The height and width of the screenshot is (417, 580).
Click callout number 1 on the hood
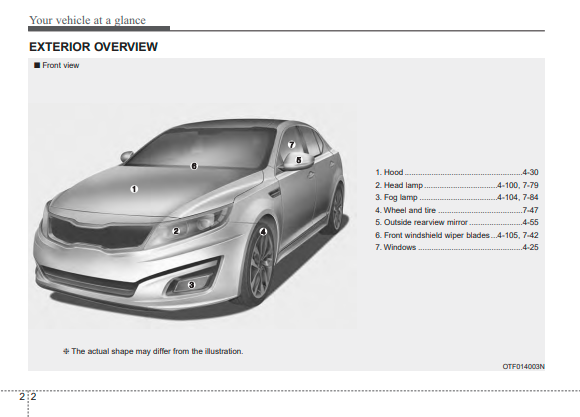134,189
